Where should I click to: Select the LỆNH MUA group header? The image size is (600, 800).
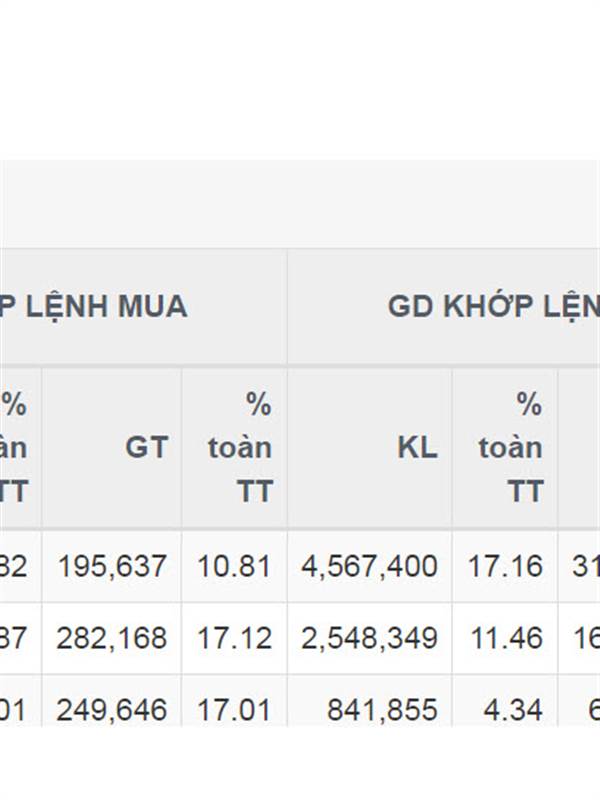[x=93, y=306]
